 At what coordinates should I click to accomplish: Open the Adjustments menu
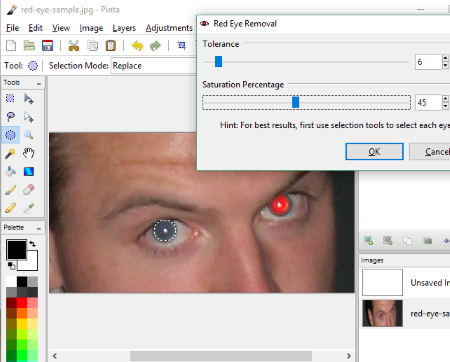[169, 28]
